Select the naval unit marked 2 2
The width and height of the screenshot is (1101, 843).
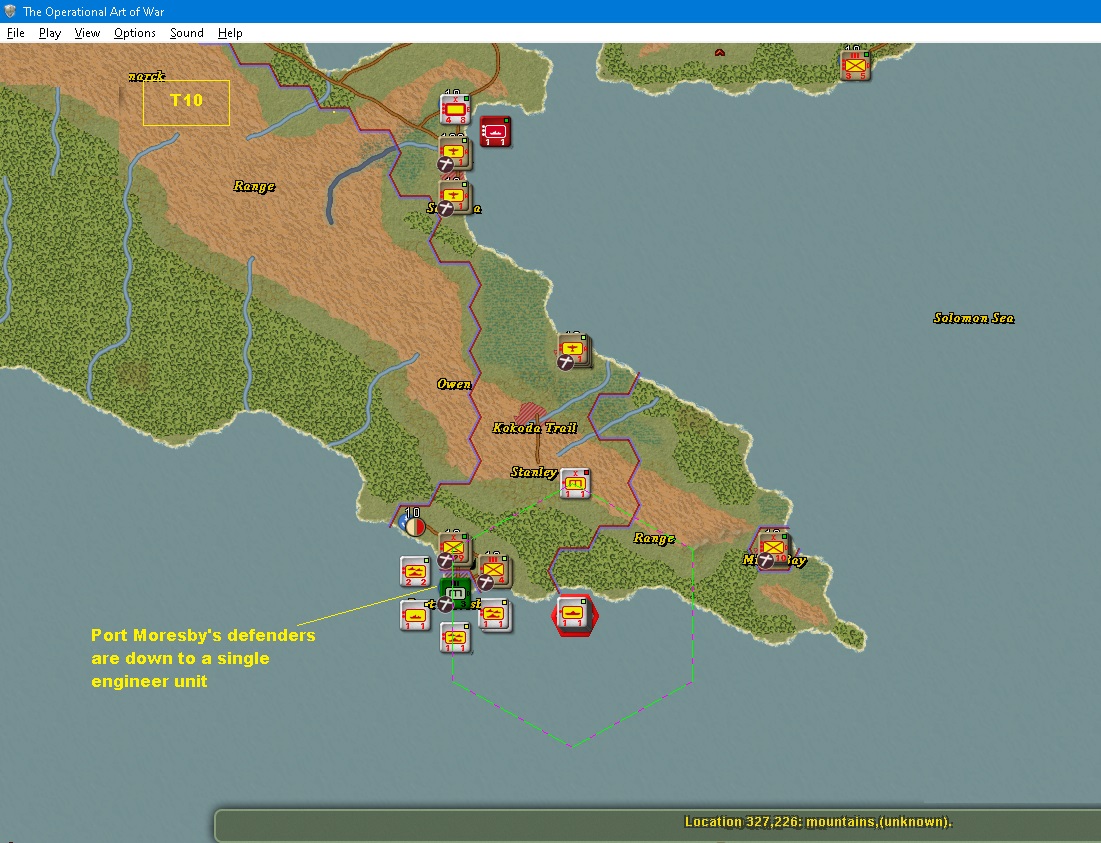coord(414,571)
